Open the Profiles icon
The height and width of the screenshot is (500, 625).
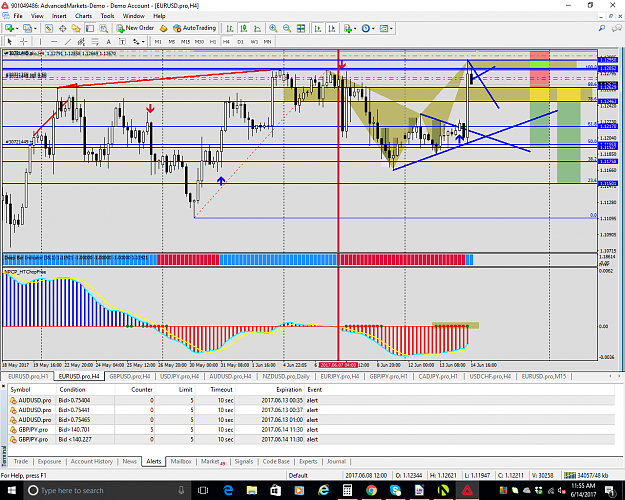click(x=27, y=28)
